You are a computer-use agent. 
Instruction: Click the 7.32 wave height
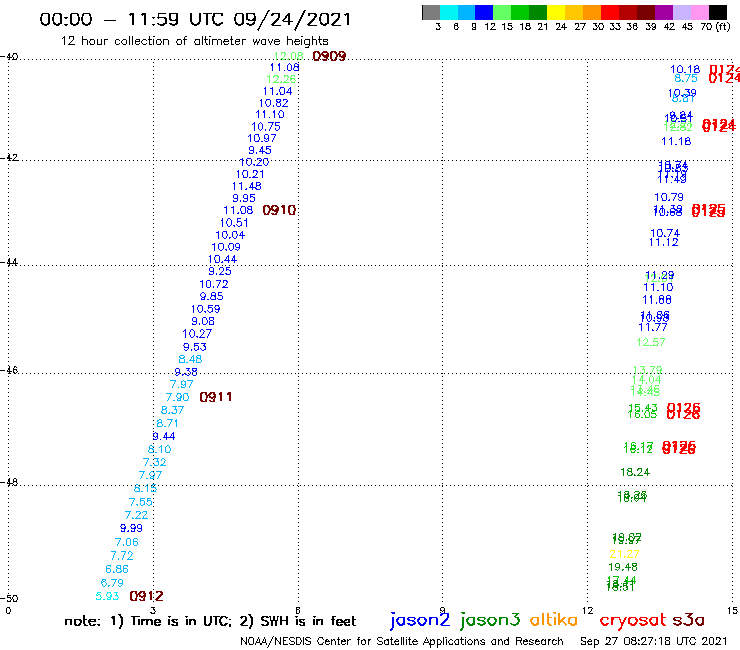(155, 462)
